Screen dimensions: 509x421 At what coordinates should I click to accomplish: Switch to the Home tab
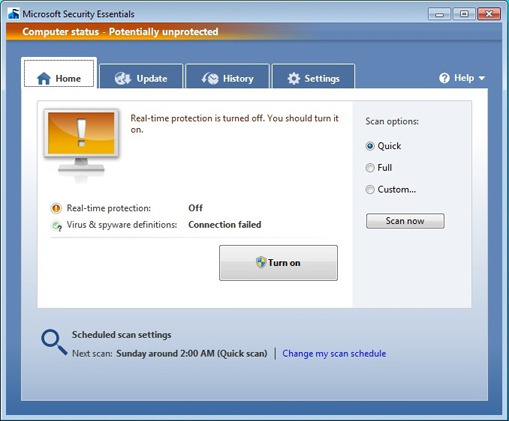pyautogui.click(x=59, y=74)
